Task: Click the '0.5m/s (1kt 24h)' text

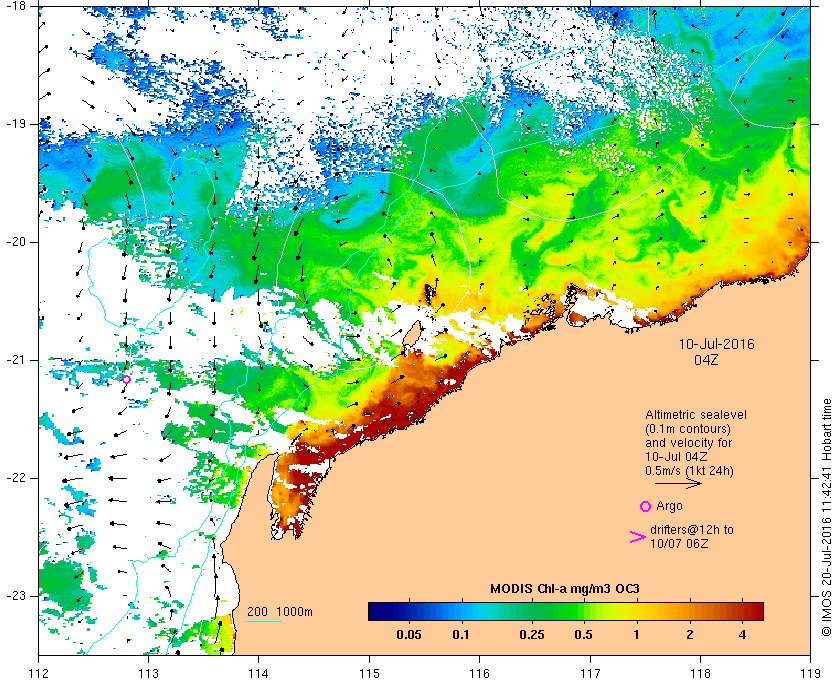Action: pyautogui.click(x=689, y=471)
